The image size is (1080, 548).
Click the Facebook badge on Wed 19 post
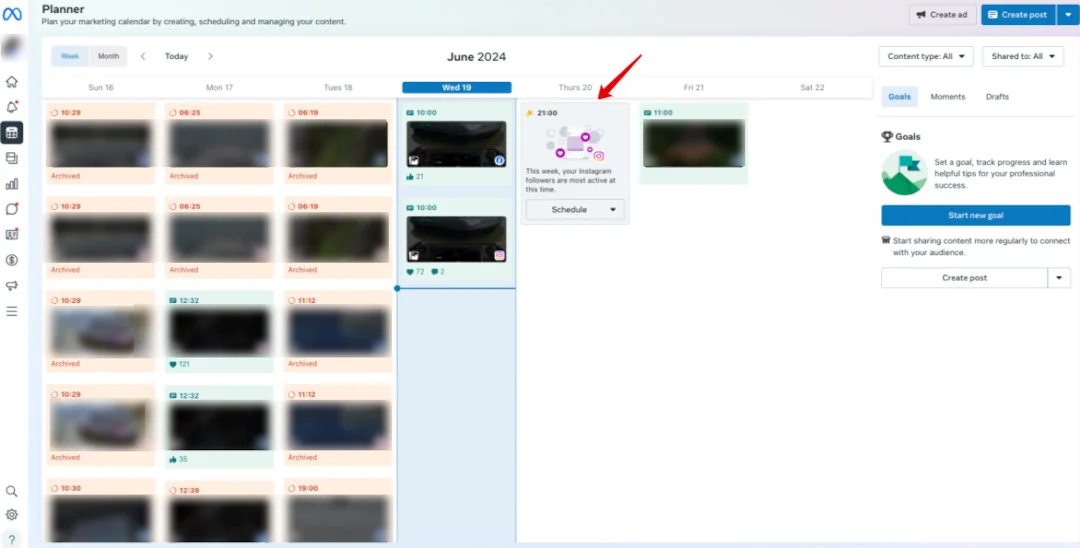pyautogui.click(x=499, y=160)
